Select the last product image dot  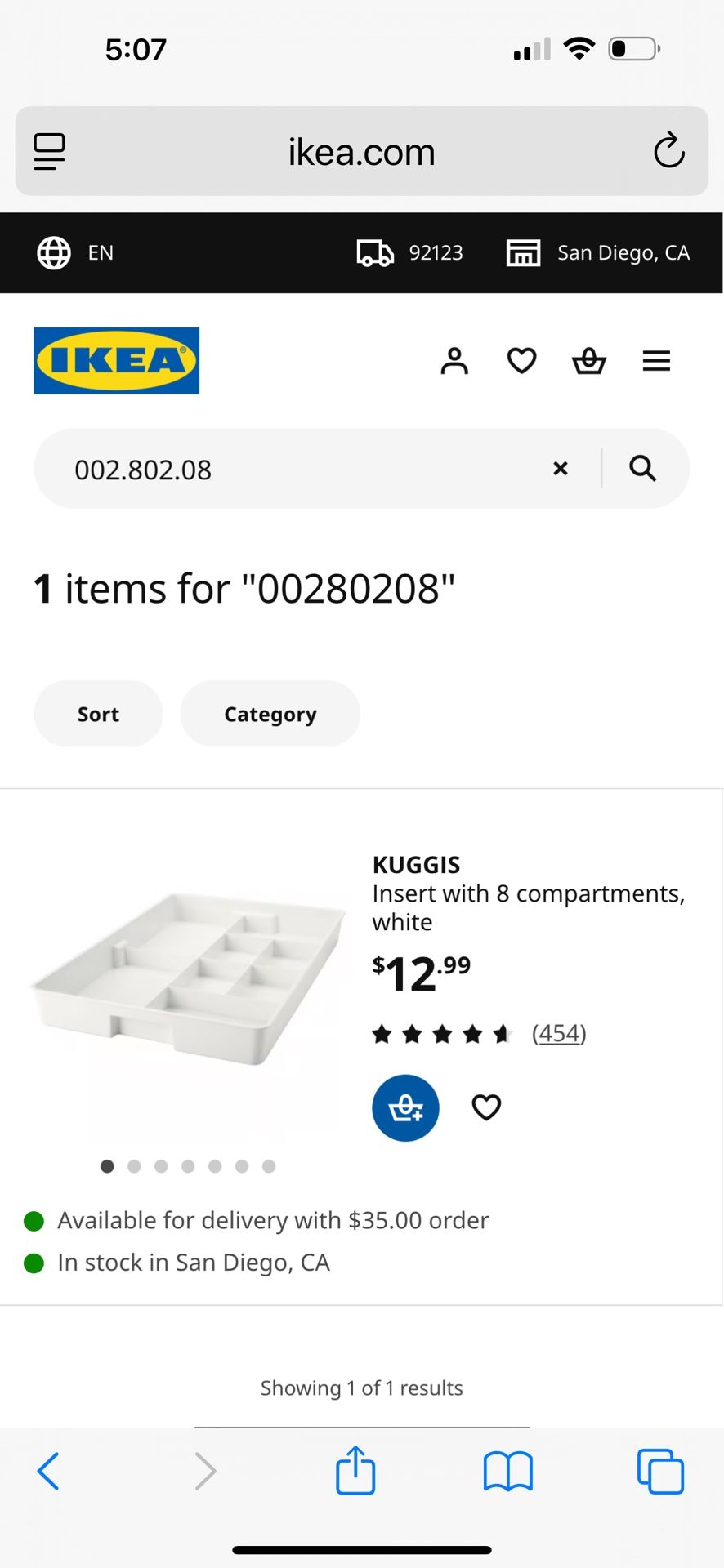(269, 1166)
